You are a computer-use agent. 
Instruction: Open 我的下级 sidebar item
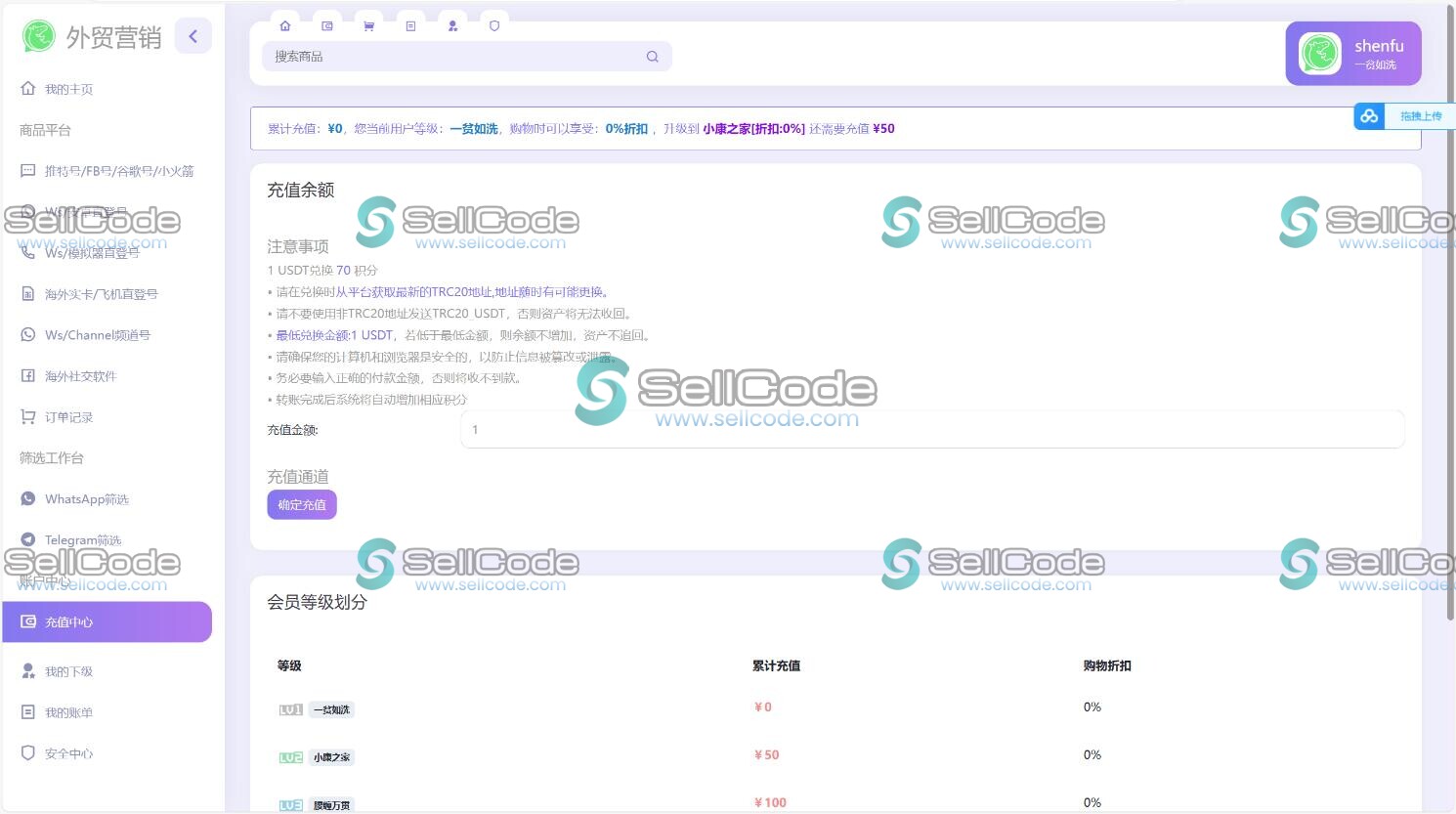[68, 671]
